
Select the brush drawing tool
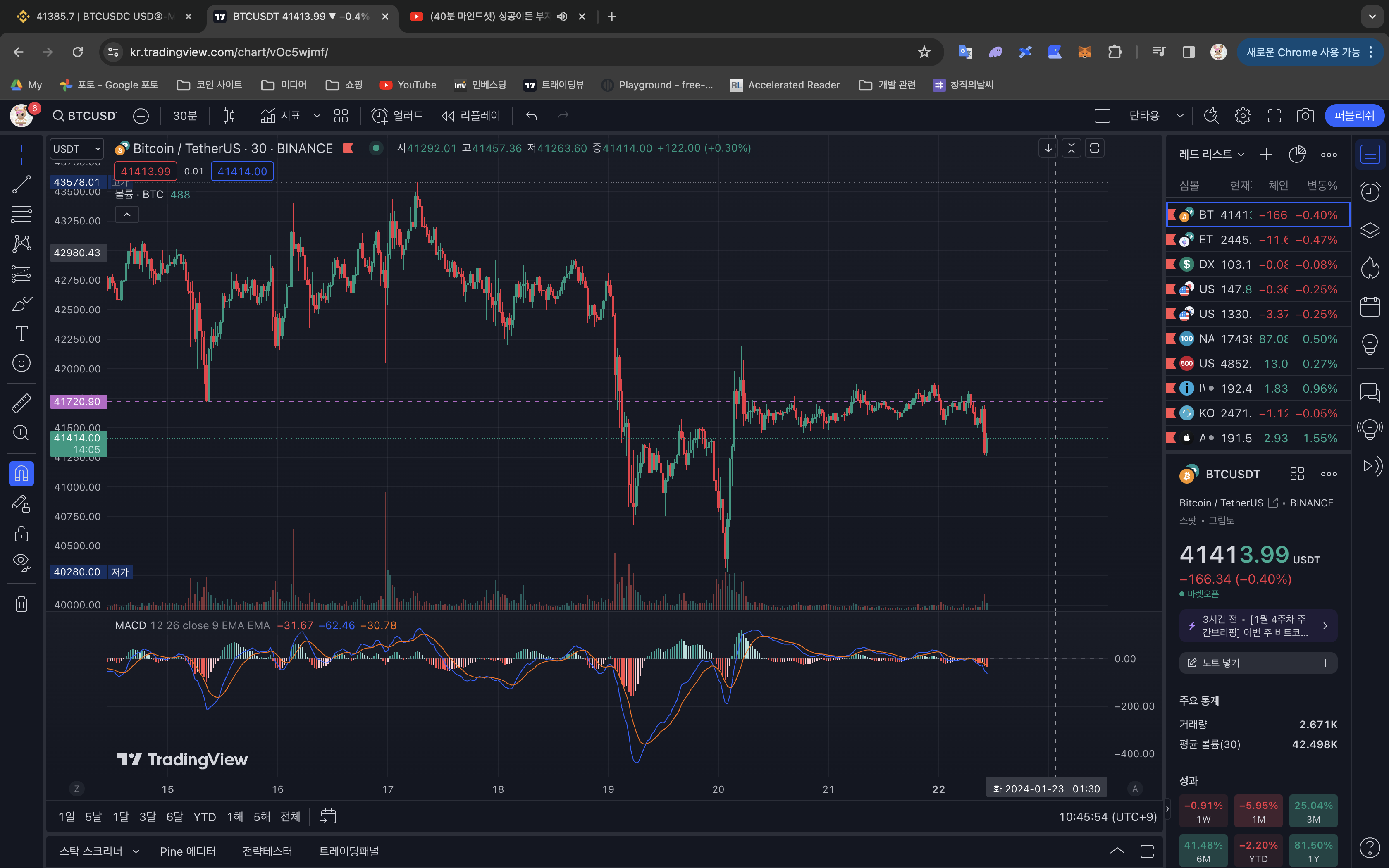pos(21,304)
